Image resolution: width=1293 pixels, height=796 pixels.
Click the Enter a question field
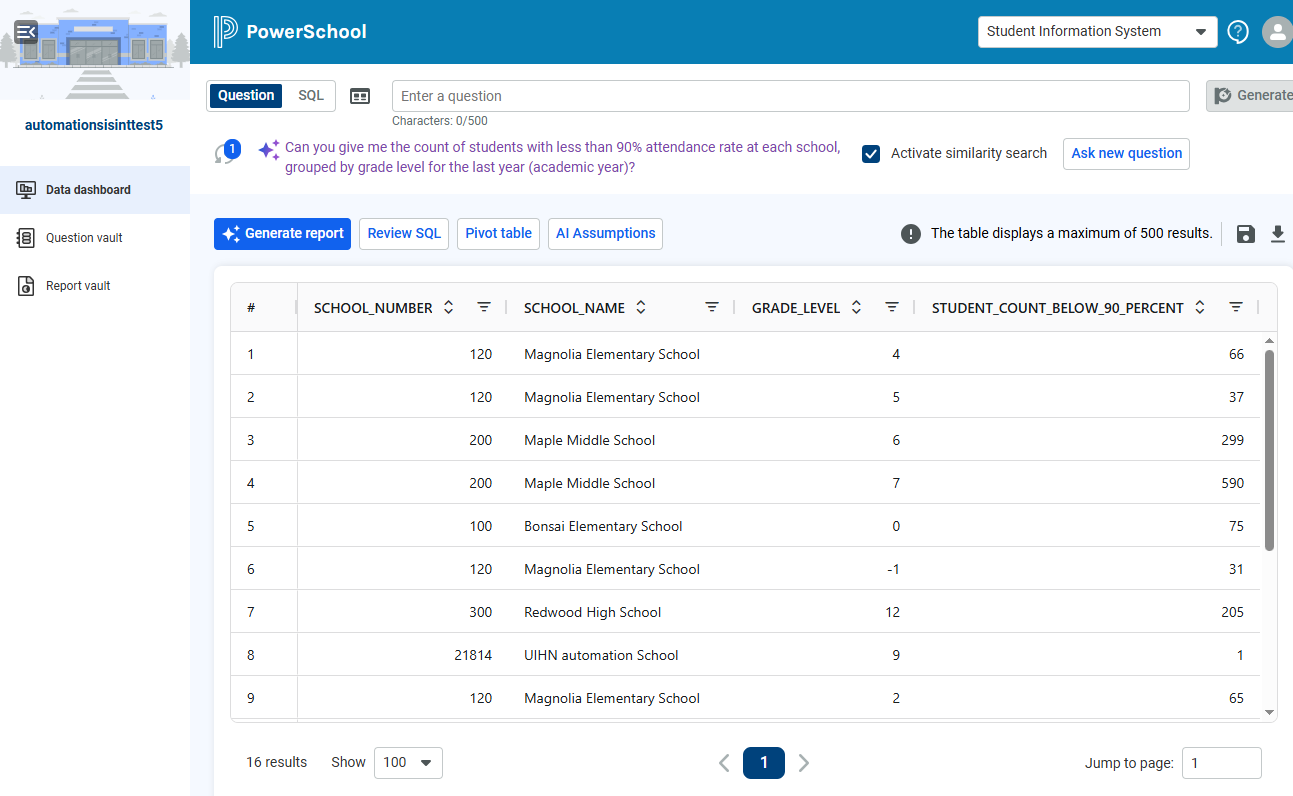tap(790, 96)
